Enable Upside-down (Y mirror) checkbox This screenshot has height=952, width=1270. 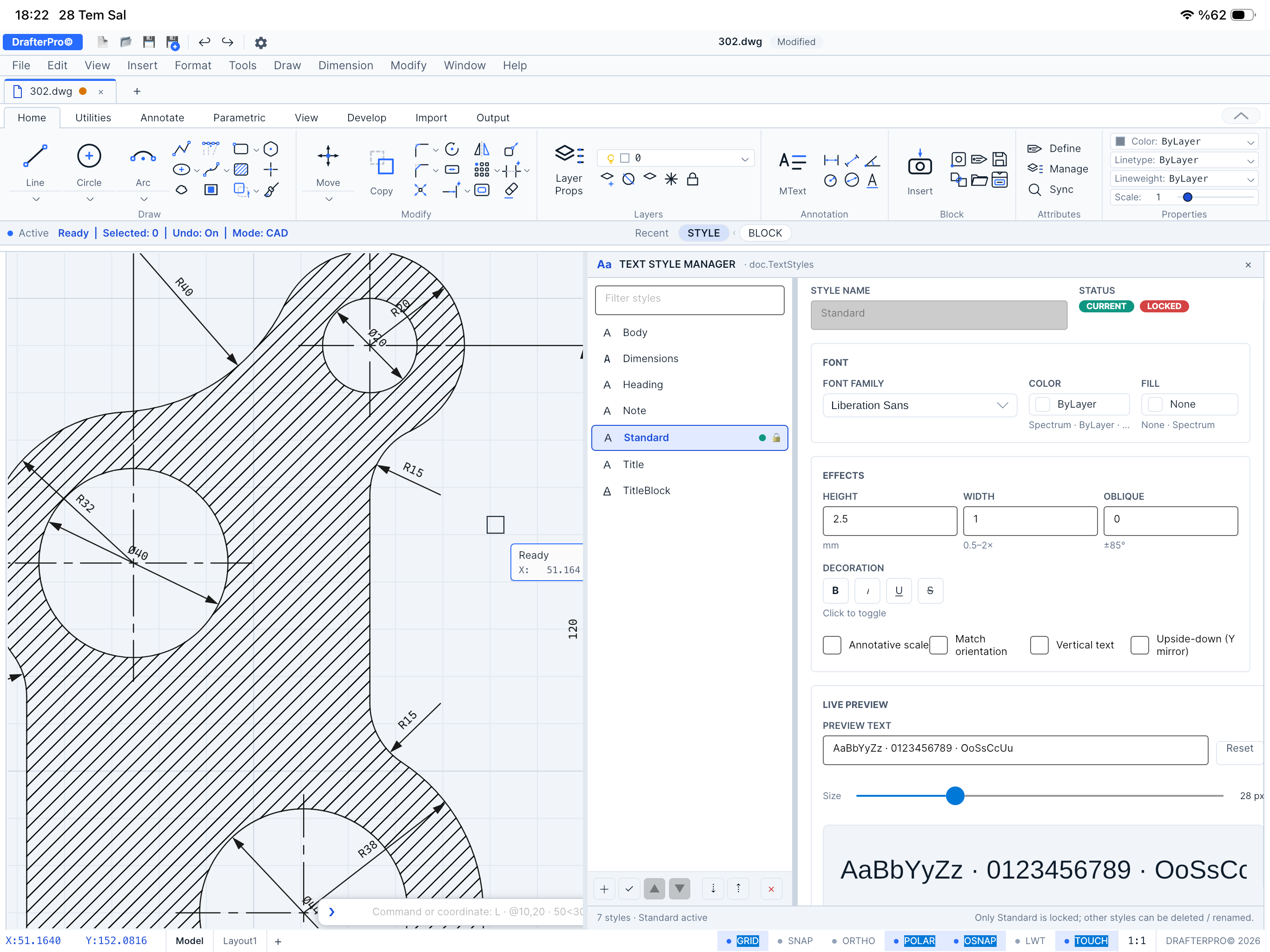point(1140,645)
